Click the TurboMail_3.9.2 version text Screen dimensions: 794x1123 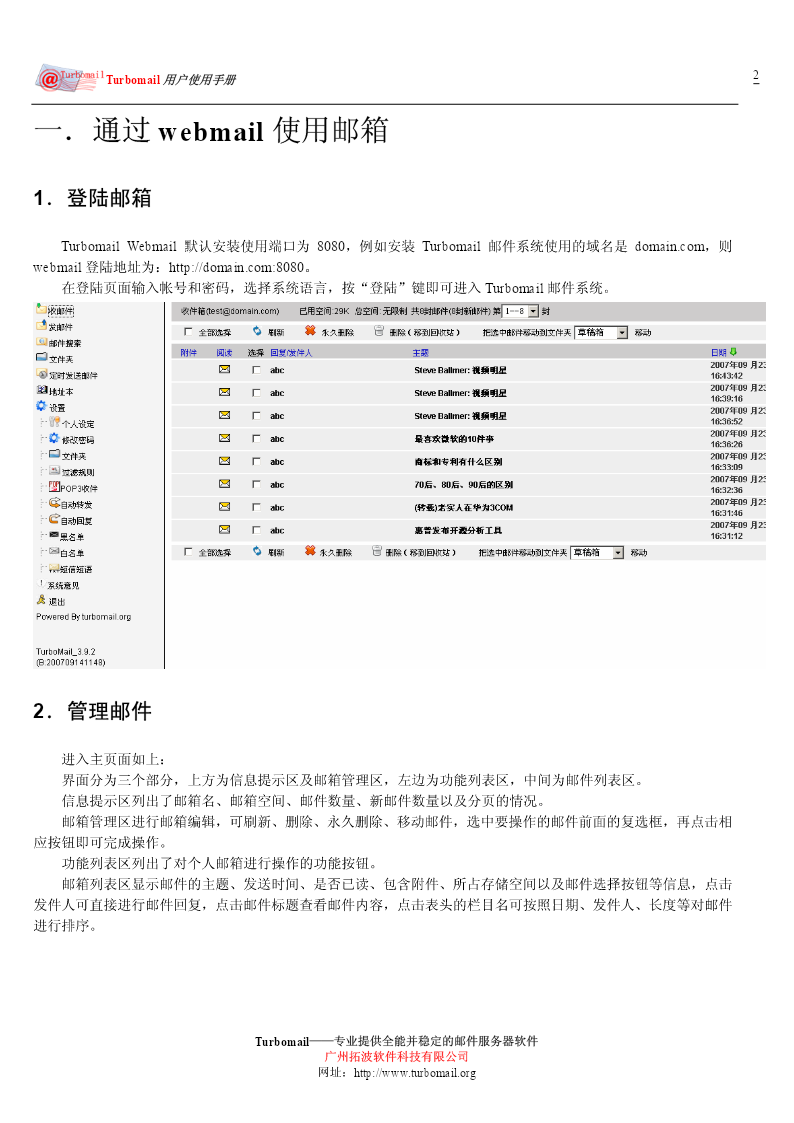tap(65, 652)
